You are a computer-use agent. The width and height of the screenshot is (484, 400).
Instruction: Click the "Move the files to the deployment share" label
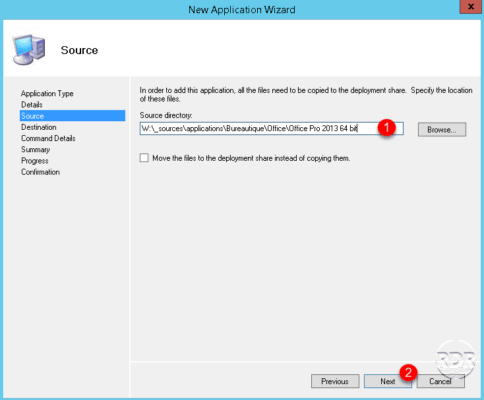251,158
